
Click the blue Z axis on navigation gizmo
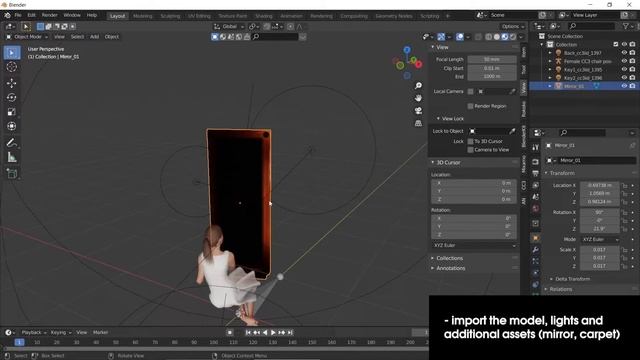(x=407, y=50)
